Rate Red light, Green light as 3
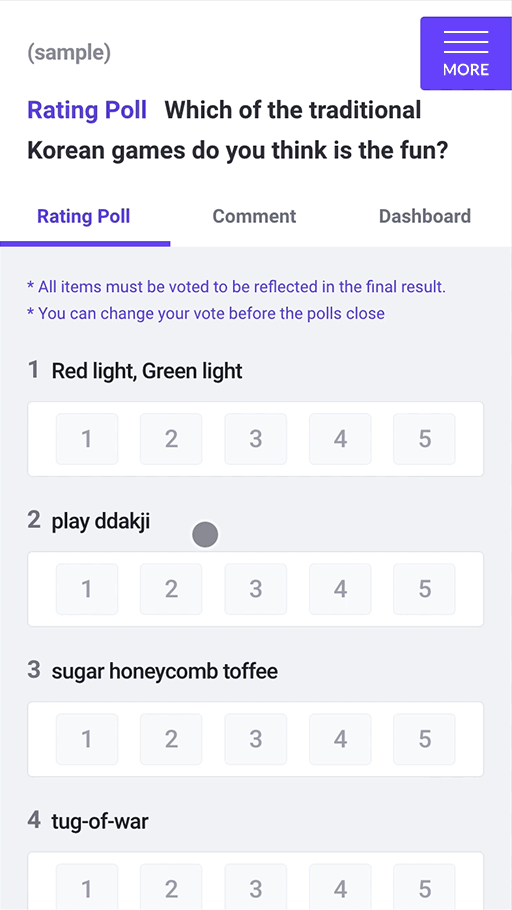Viewport: 512px width, 910px height. [x=255, y=439]
